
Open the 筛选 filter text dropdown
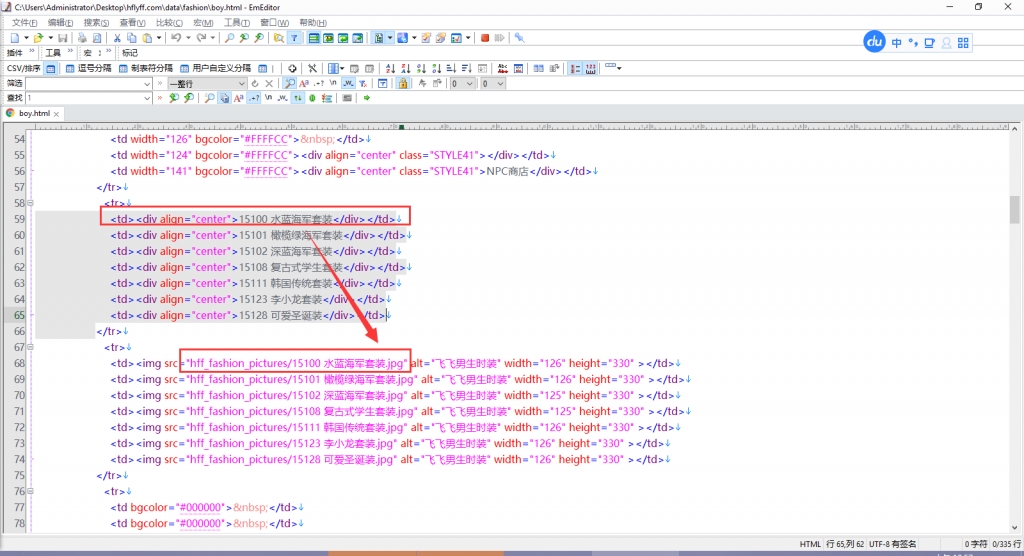coord(146,83)
